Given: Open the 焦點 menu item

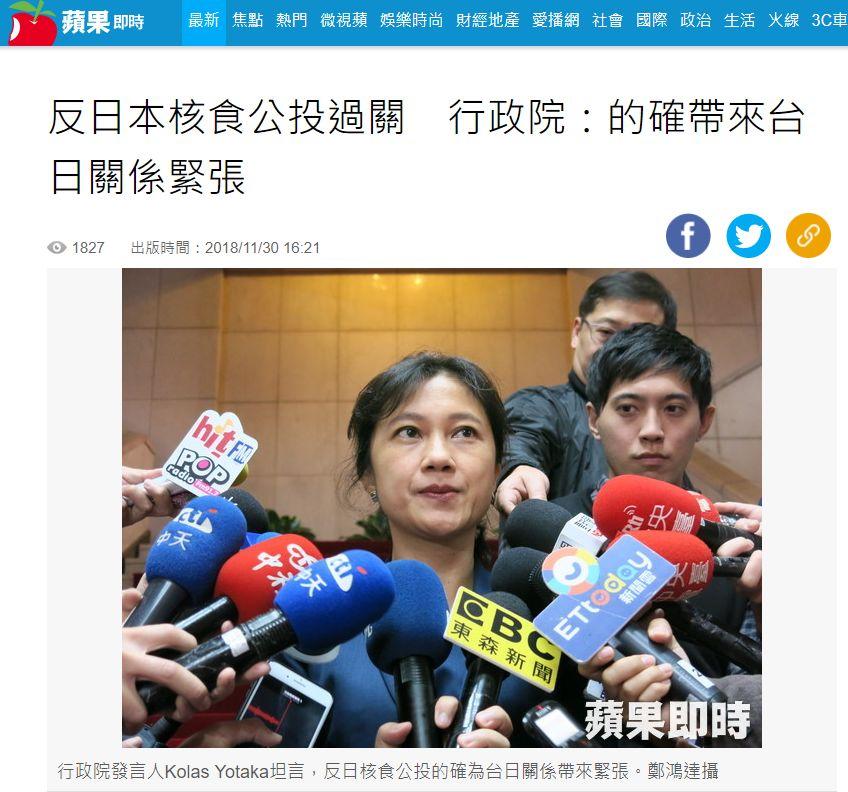Looking at the screenshot, I should coord(247,21).
